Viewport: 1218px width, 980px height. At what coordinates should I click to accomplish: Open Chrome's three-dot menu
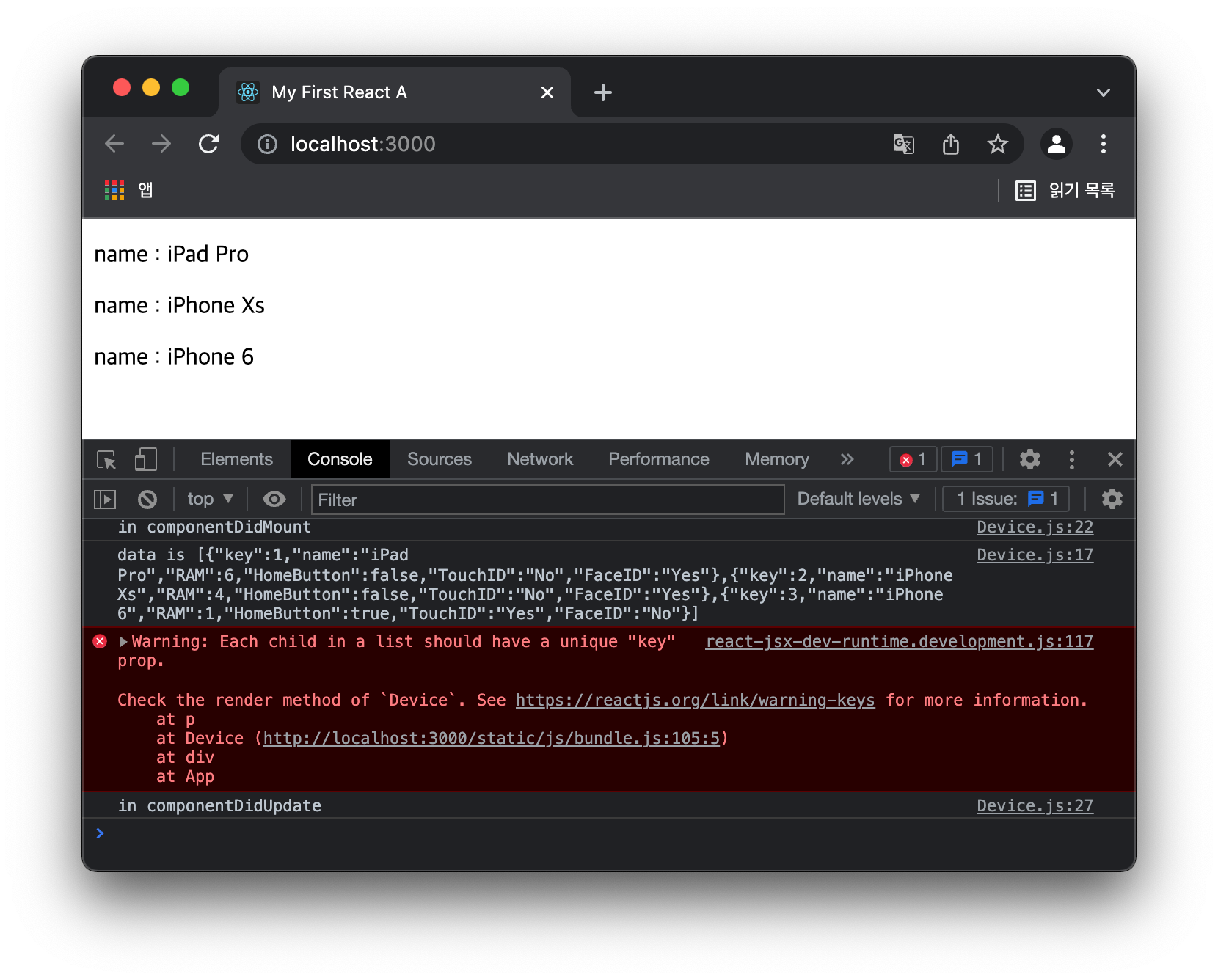tap(1103, 144)
